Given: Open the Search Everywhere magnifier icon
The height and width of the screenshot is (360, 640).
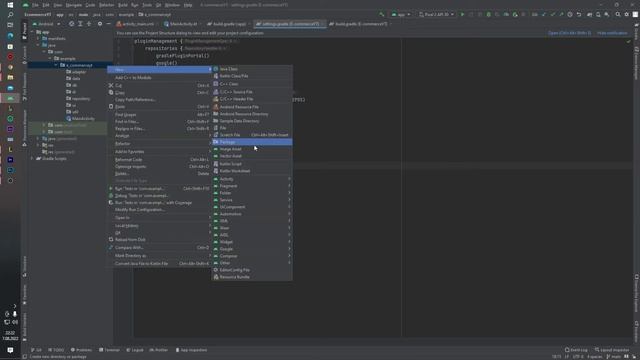Looking at the screenshot, I should [x=618, y=14].
